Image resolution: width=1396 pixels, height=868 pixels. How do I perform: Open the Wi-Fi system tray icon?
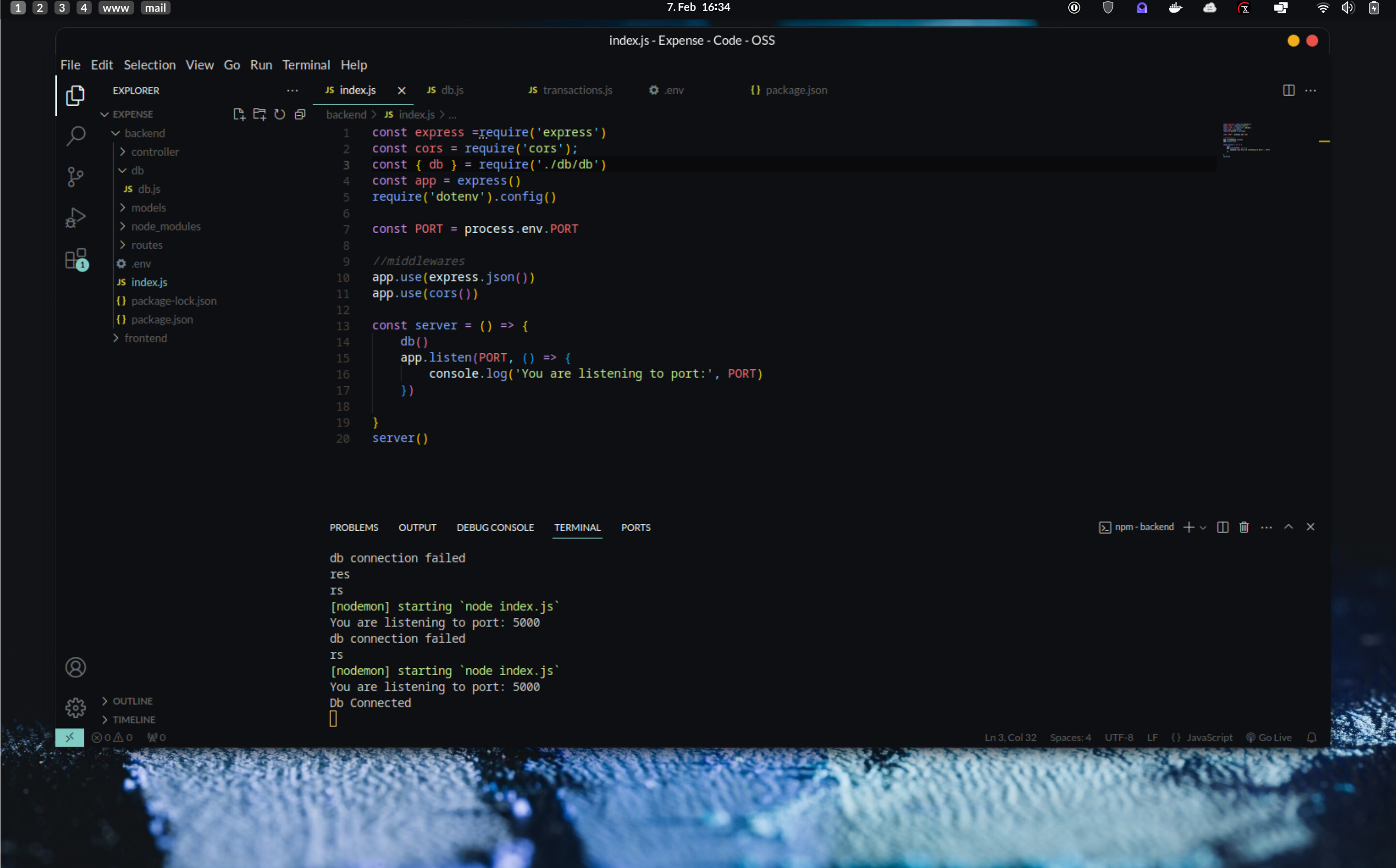1322,7
